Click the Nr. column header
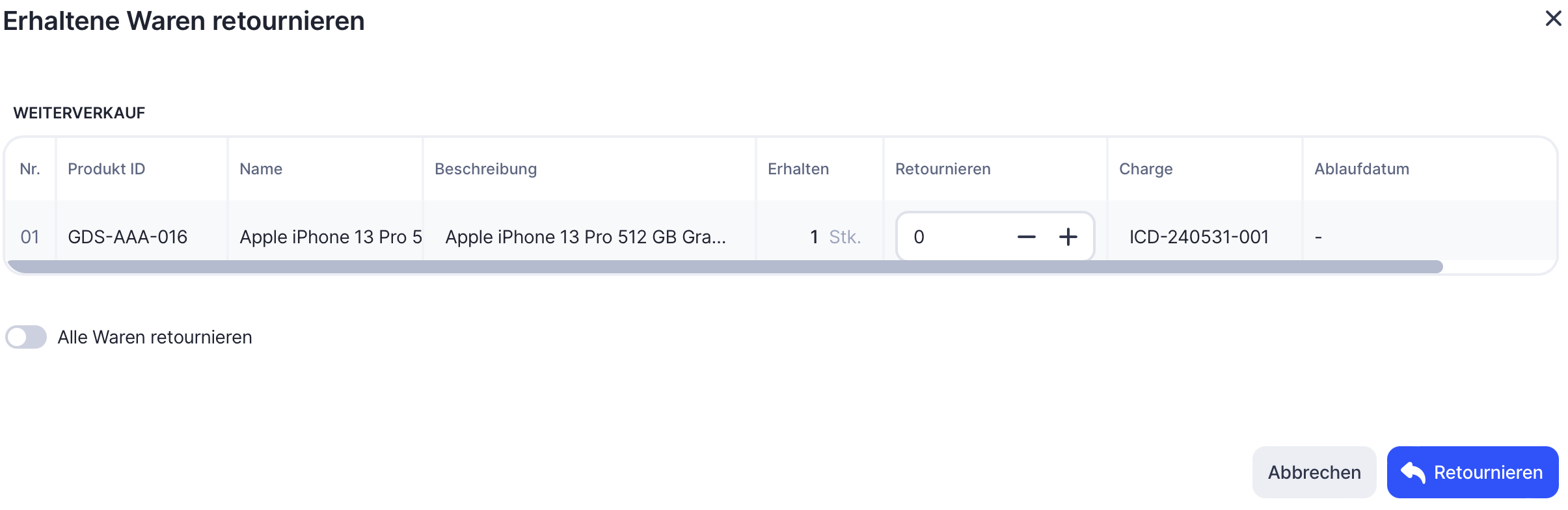The height and width of the screenshot is (510, 1568). coord(30,169)
